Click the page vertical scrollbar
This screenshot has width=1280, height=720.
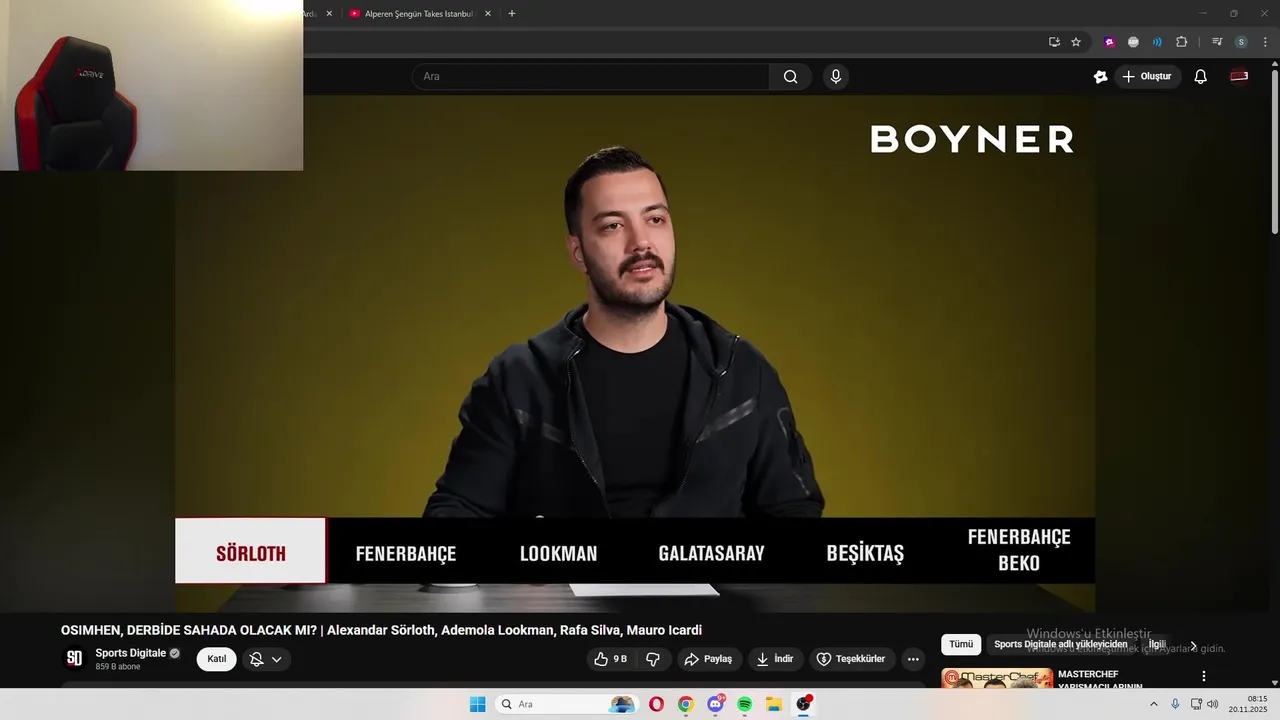click(x=1274, y=150)
